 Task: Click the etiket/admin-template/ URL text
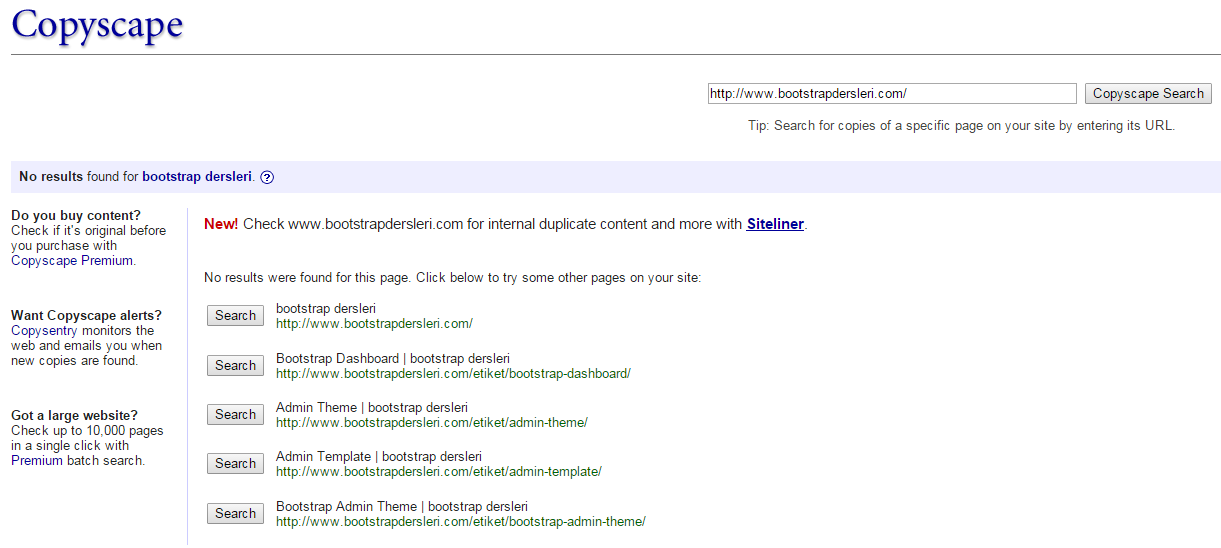[439, 471]
